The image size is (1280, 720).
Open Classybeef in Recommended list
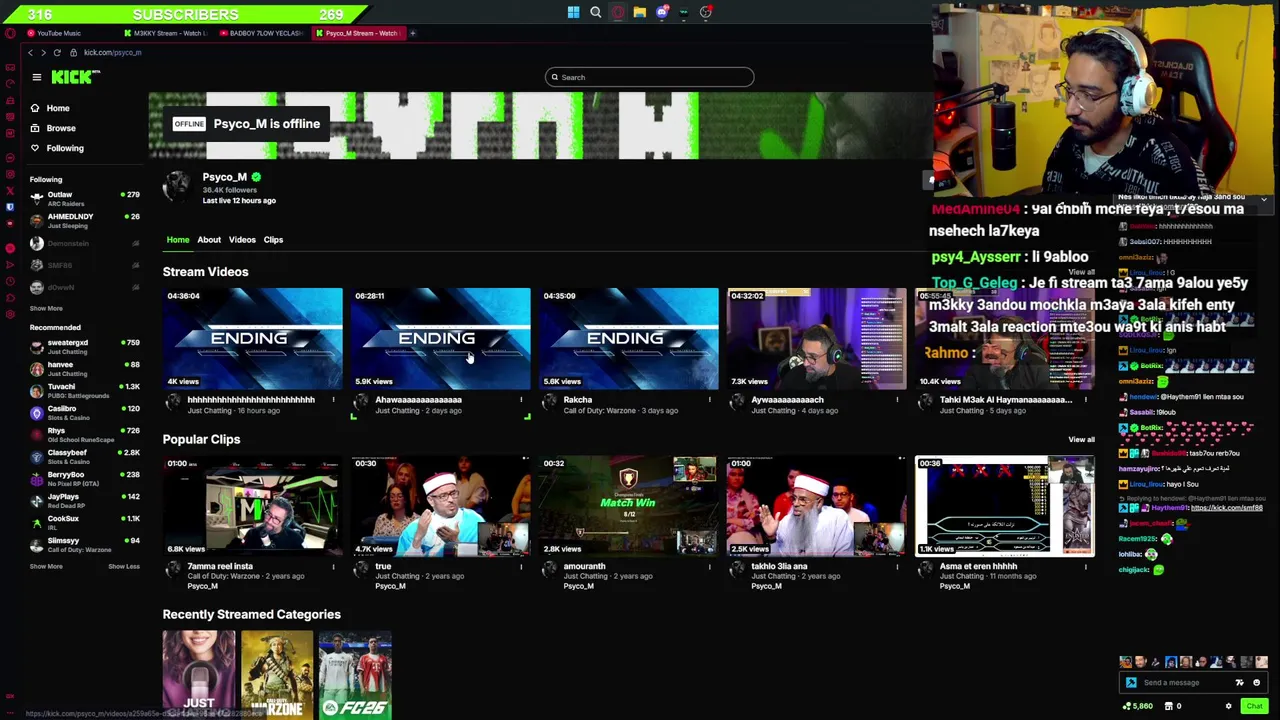(84, 456)
